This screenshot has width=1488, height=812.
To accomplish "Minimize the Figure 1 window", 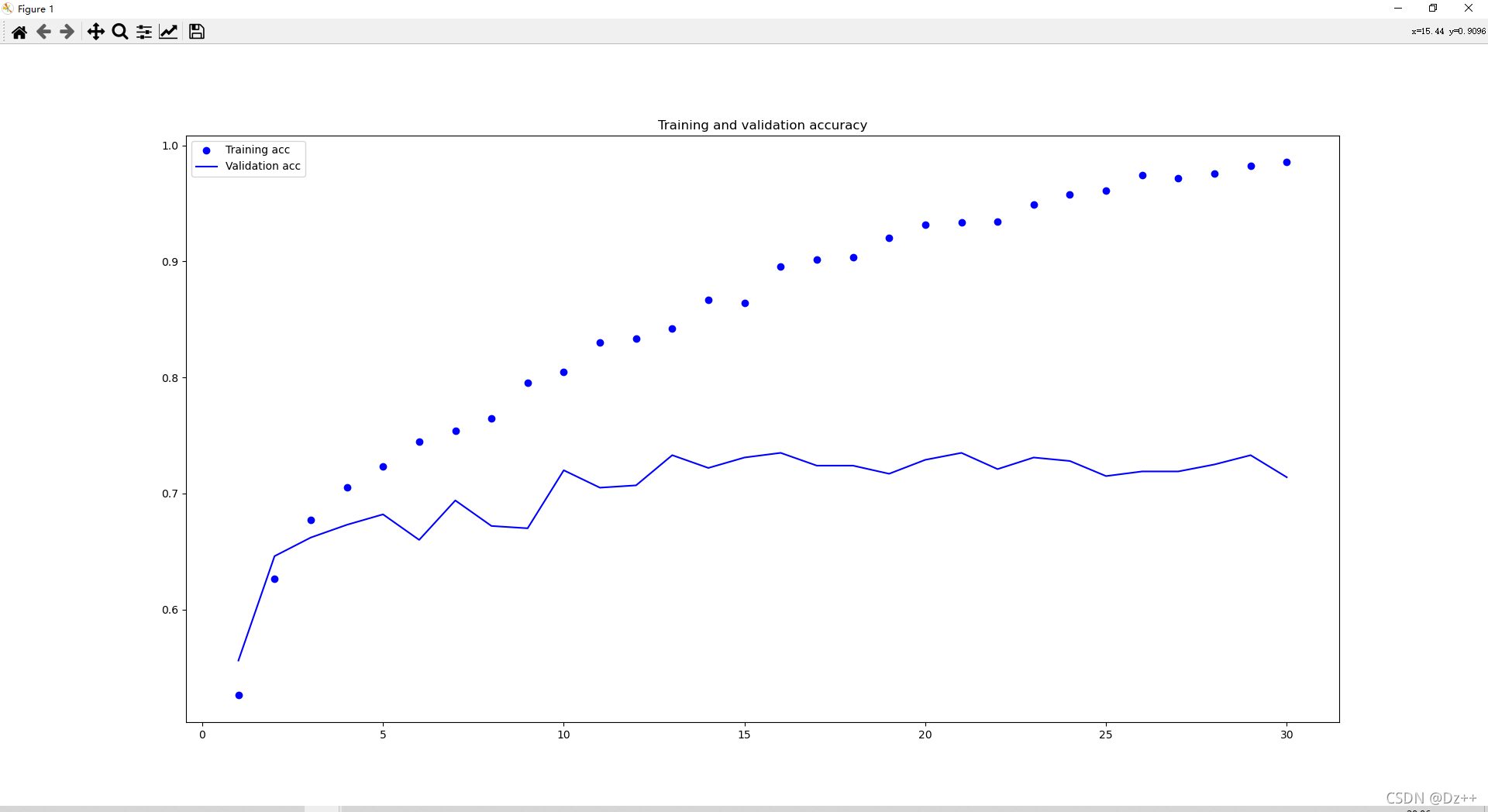I will 1398,9.
